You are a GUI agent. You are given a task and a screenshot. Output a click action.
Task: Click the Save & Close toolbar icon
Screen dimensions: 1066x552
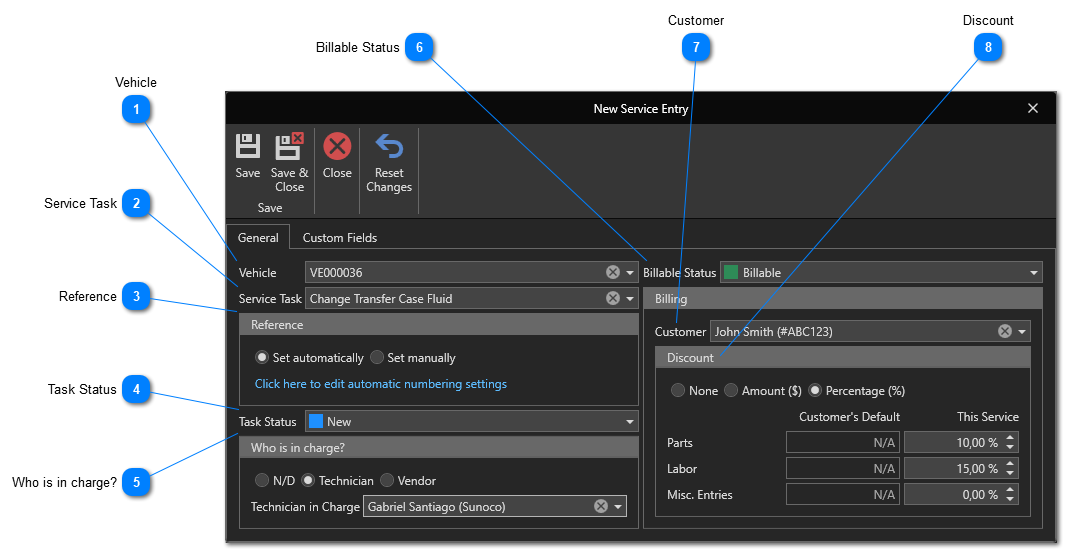289,147
